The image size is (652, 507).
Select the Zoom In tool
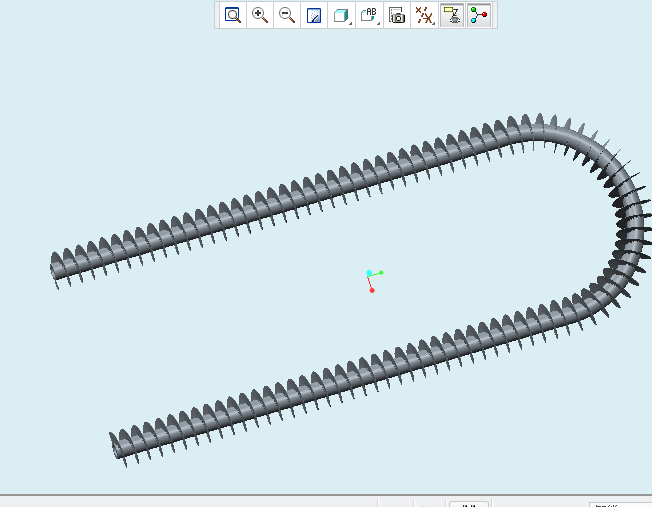pos(260,15)
